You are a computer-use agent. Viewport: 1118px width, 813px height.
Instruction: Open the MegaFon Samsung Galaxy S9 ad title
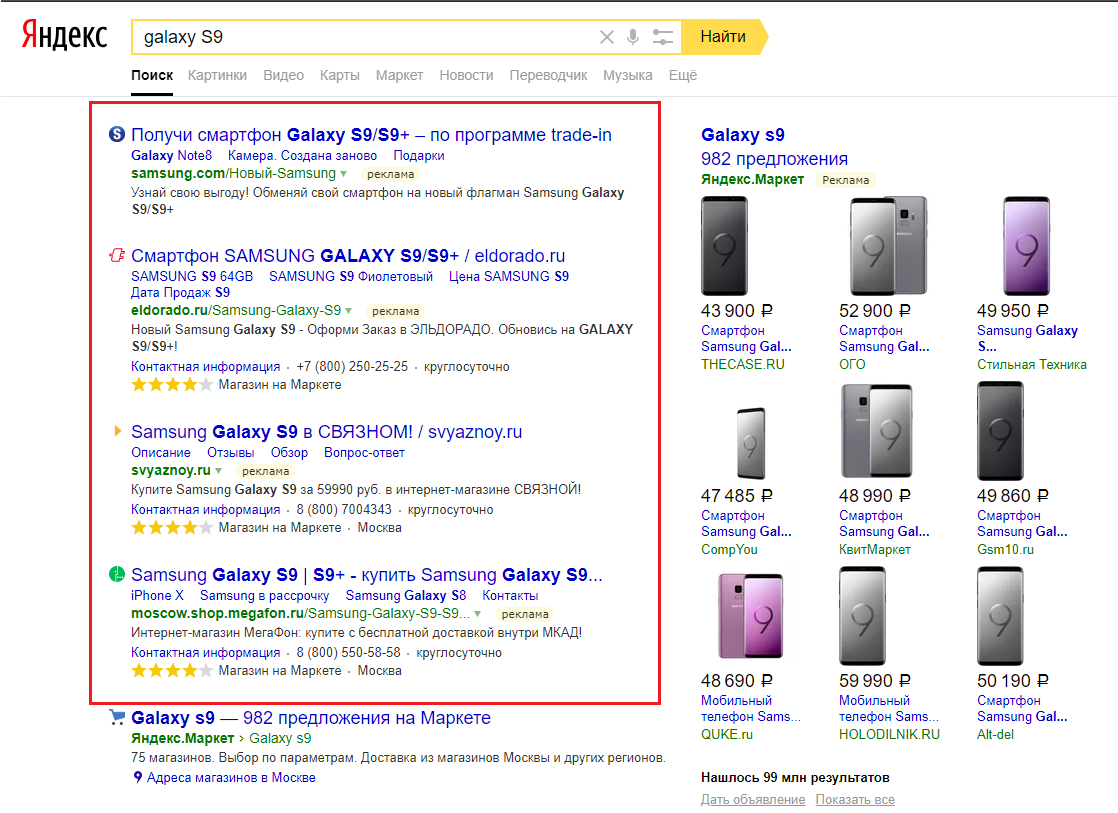[366, 575]
